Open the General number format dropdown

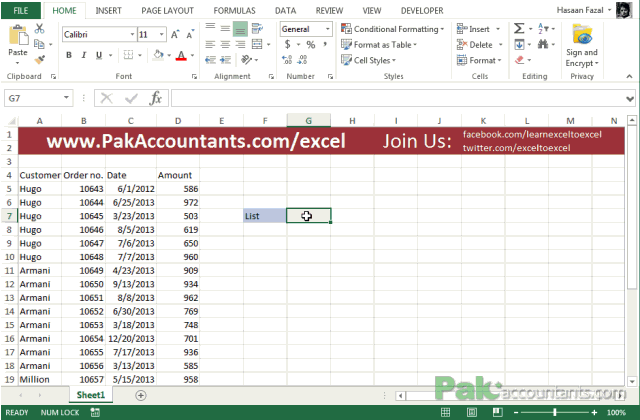pyautogui.click(x=327, y=29)
